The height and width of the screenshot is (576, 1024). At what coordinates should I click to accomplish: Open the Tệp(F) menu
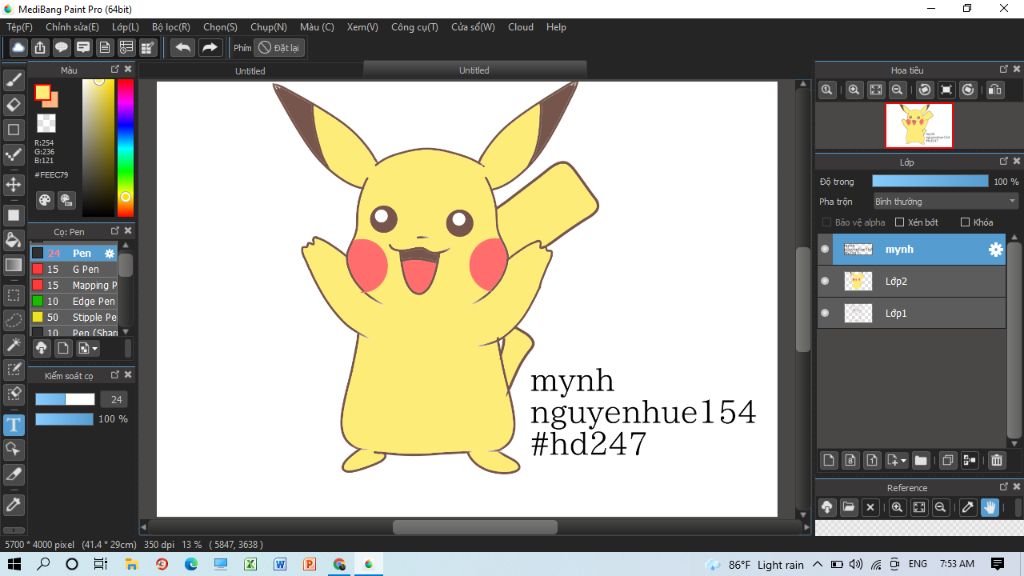20,27
